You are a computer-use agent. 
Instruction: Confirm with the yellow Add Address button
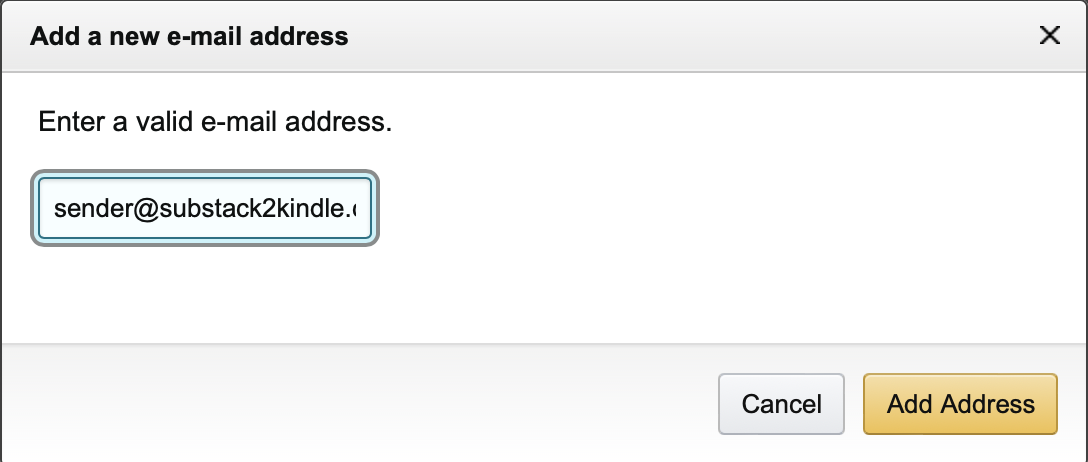coord(960,404)
